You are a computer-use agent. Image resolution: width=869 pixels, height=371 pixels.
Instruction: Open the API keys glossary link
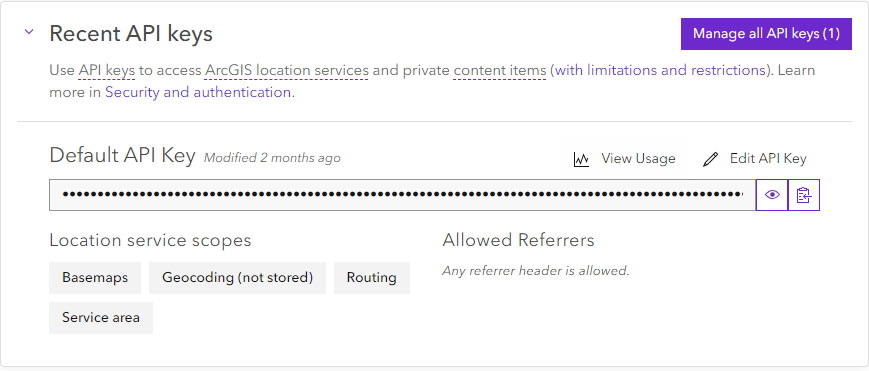(x=106, y=70)
